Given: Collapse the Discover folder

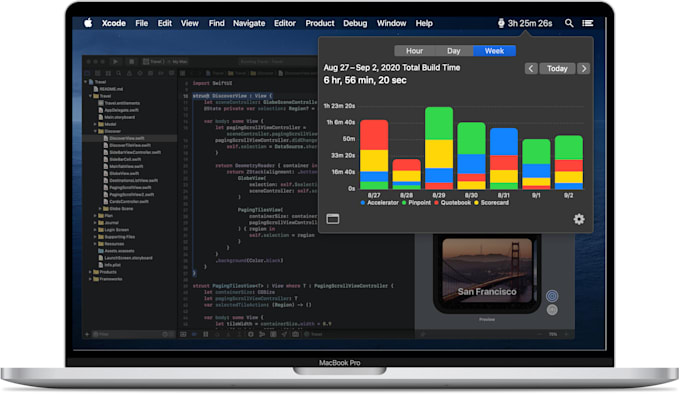Looking at the screenshot, I should (95, 131).
